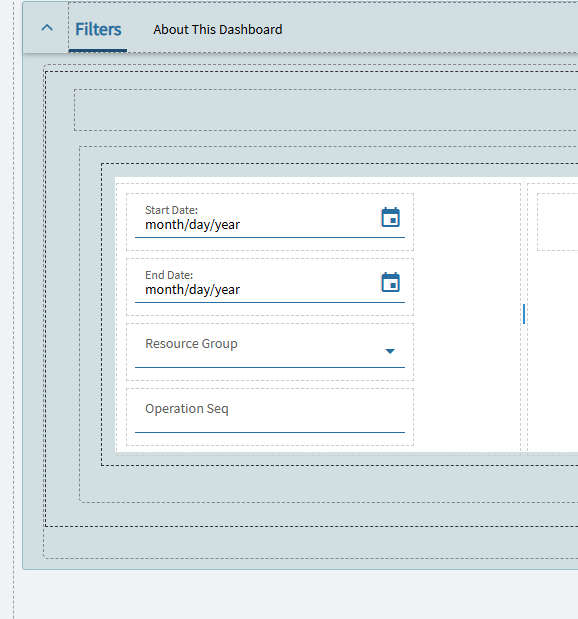Select the year segment of End Date
578x619 pixels.
tap(227, 290)
